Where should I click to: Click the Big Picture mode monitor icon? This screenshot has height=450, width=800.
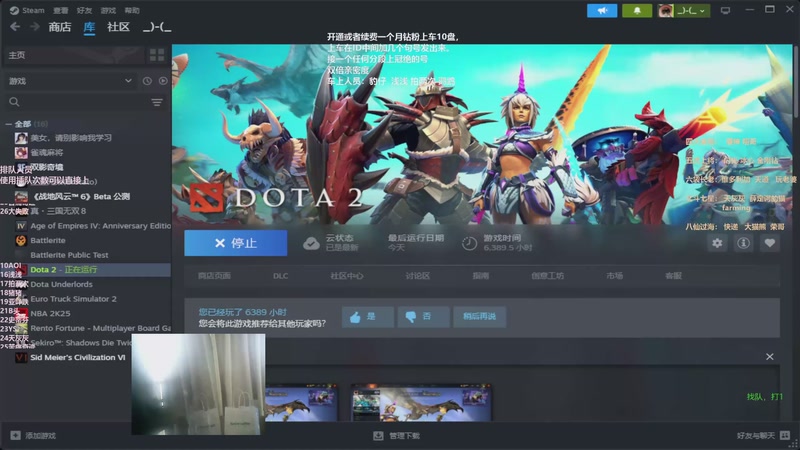coord(725,11)
